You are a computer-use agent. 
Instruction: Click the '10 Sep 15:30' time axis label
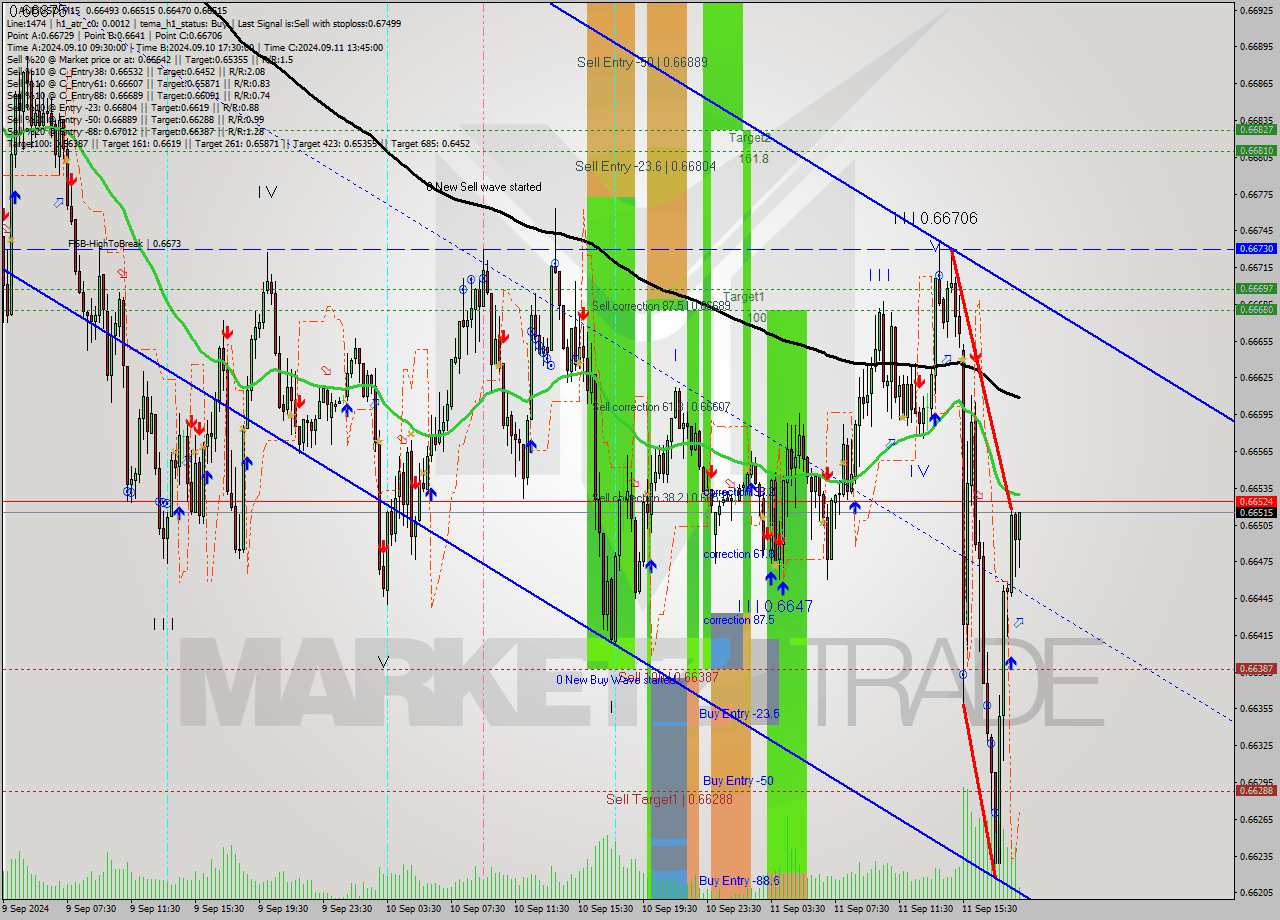tap(606, 909)
